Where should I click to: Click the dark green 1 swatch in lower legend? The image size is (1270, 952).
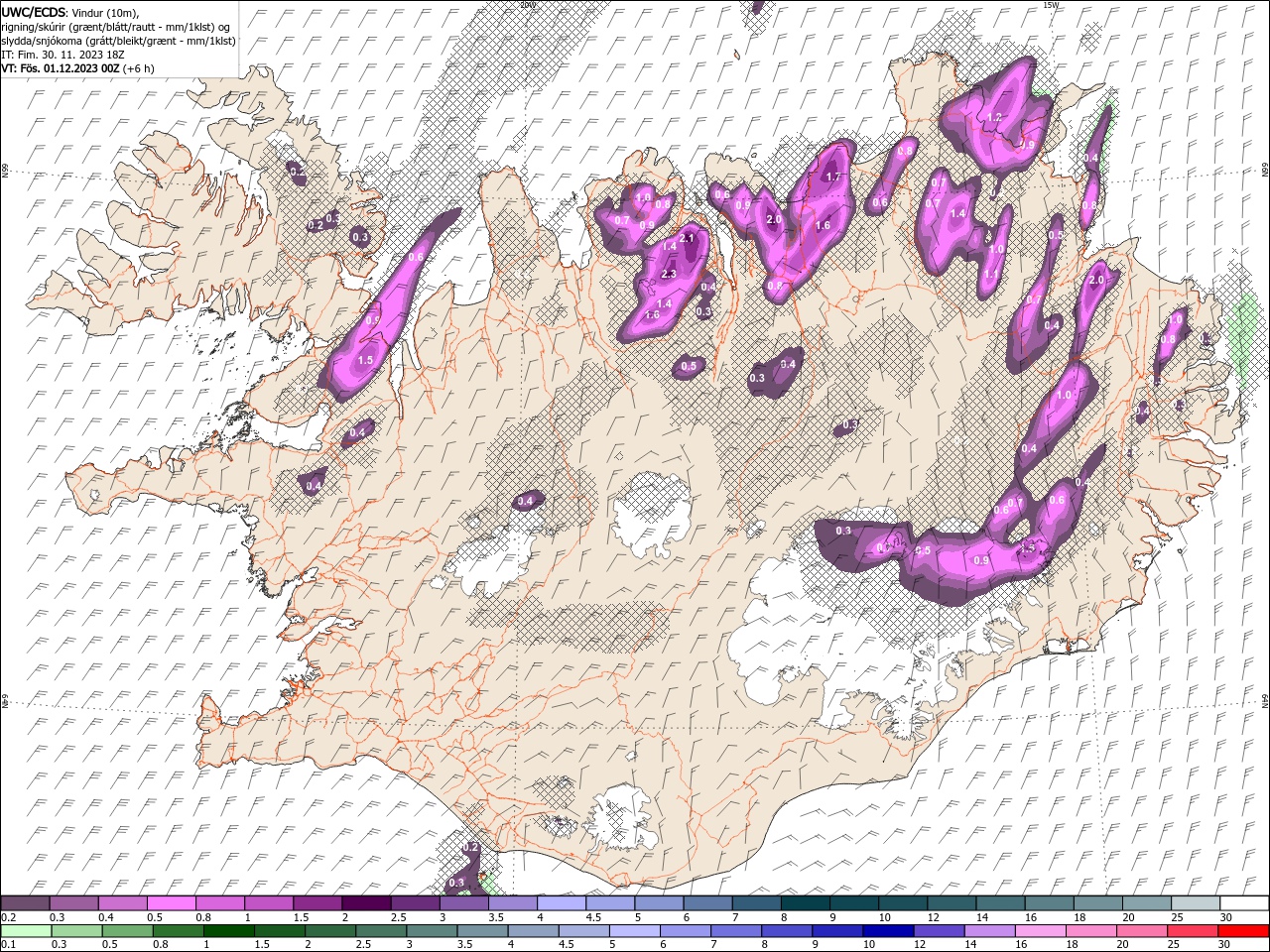tap(228, 931)
